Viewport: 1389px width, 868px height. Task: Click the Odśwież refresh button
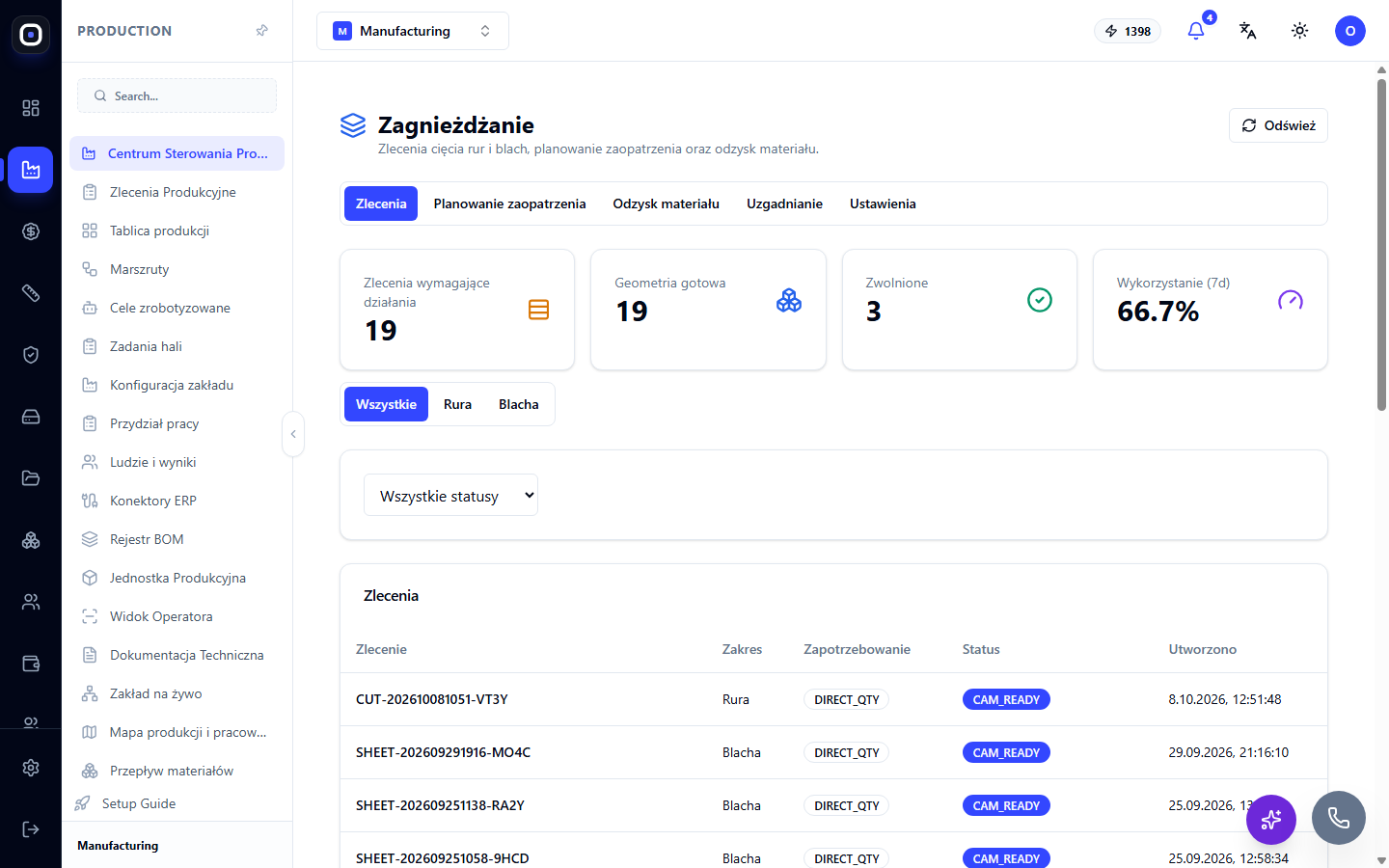1278,125
